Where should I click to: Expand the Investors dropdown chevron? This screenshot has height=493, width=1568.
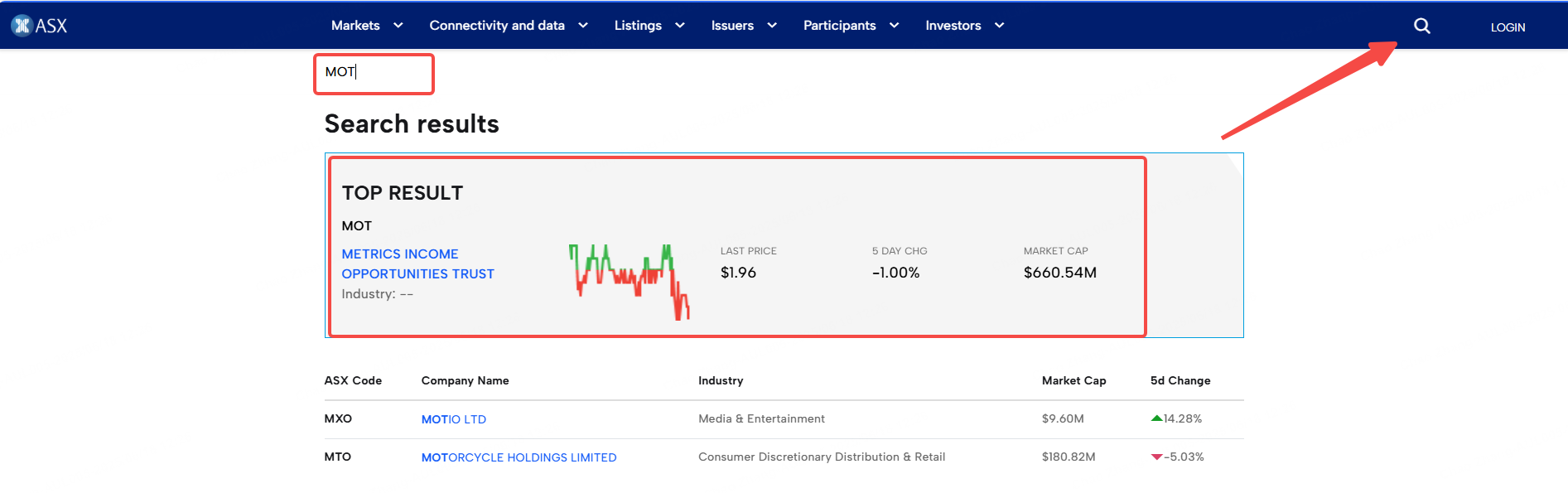pos(1000,26)
